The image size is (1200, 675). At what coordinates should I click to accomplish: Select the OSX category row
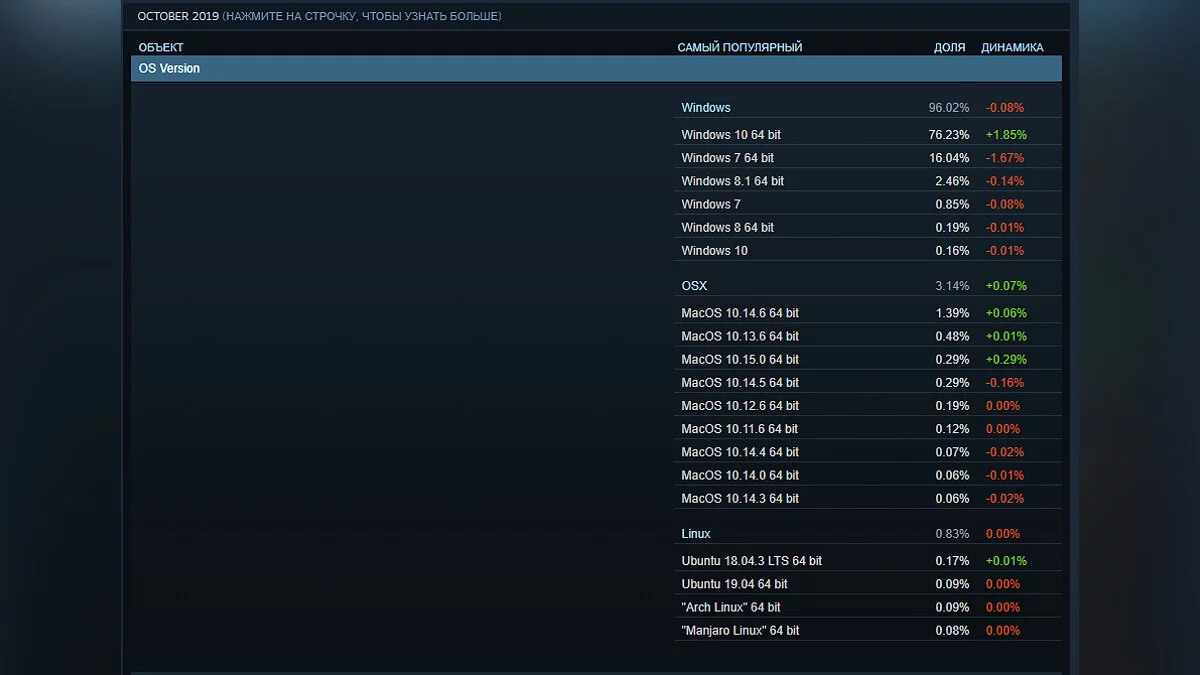(x=868, y=285)
